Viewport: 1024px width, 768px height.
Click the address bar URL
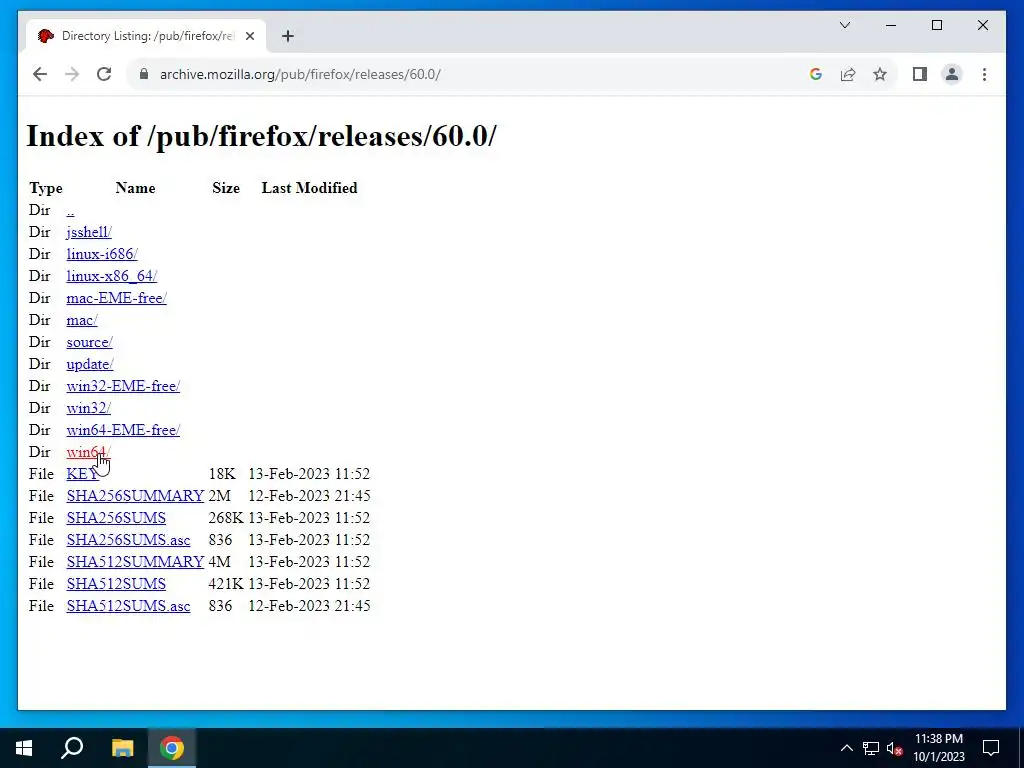(300, 74)
